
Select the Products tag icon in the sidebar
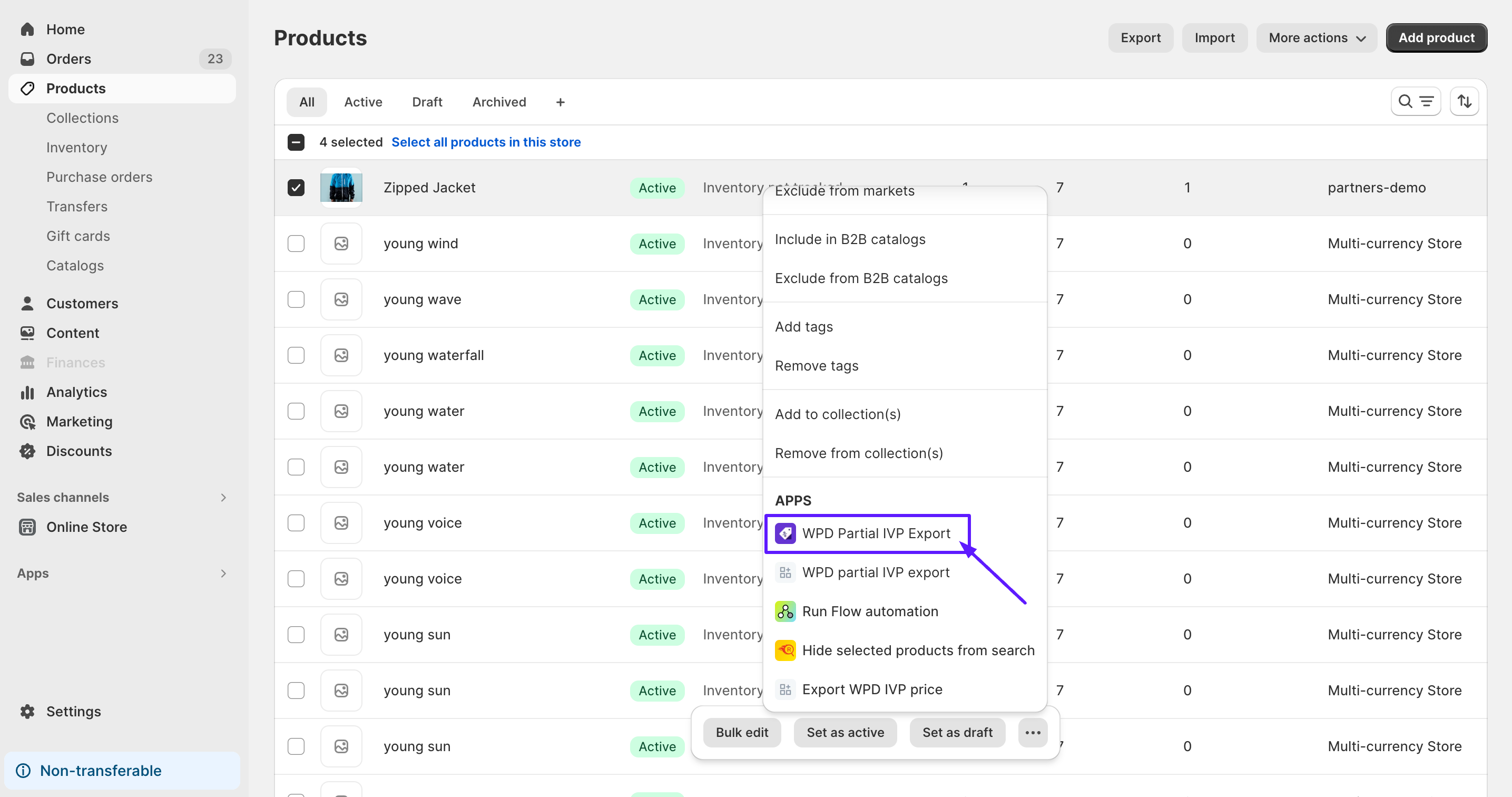27,89
